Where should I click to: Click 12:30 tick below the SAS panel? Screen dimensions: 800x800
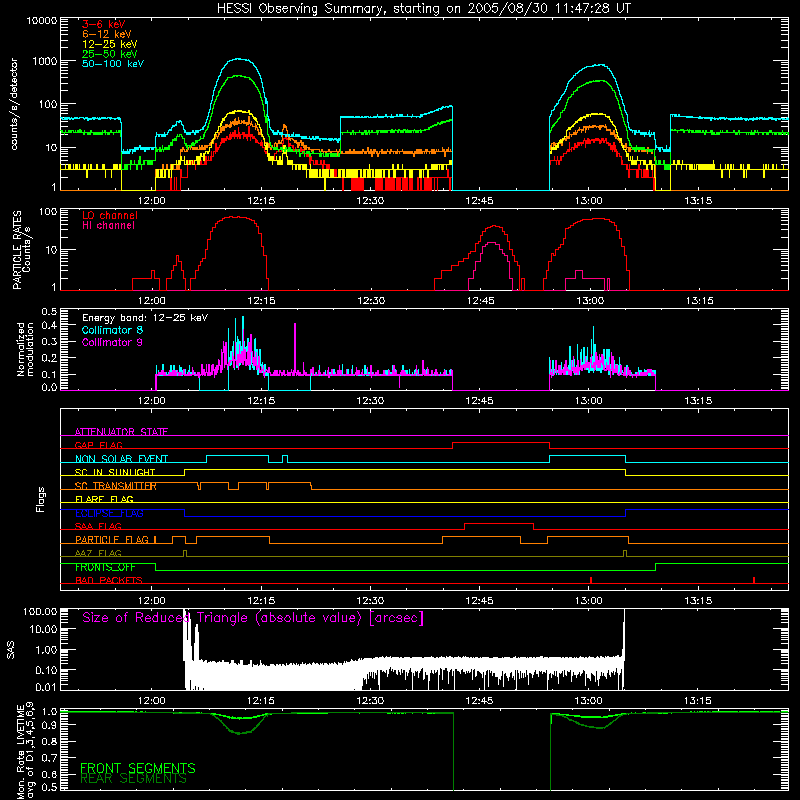pyautogui.click(x=370, y=701)
